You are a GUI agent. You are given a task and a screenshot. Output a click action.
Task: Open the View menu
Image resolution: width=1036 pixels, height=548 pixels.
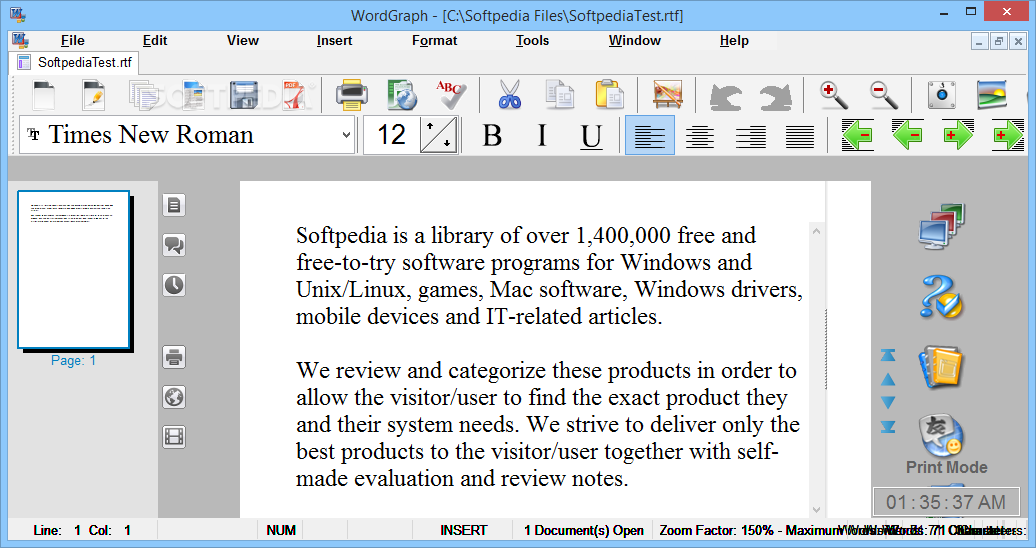click(242, 40)
